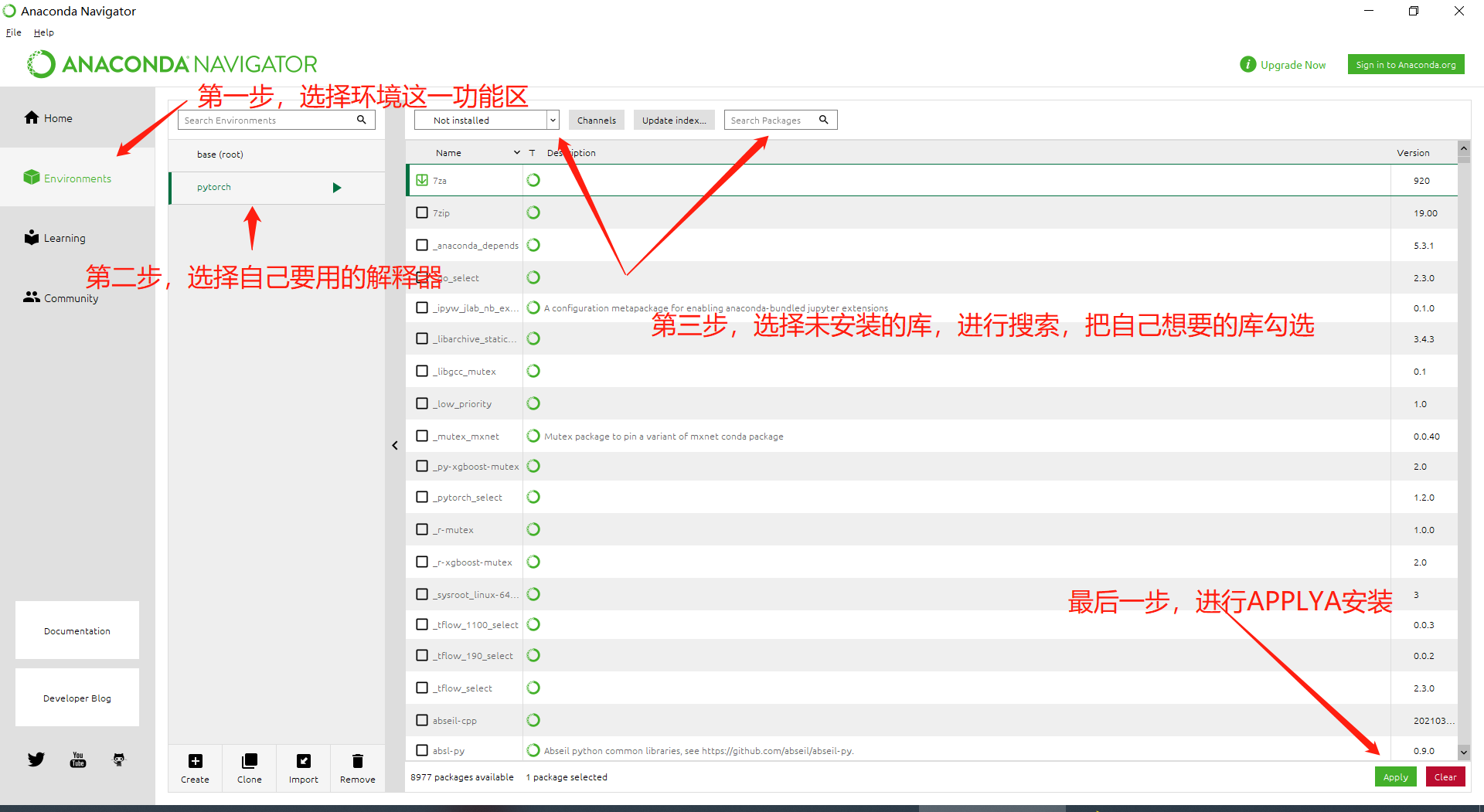This screenshot has width=1484, height=812.
Task: Click the Remove environment trash icon
Action: pos(358,761)
